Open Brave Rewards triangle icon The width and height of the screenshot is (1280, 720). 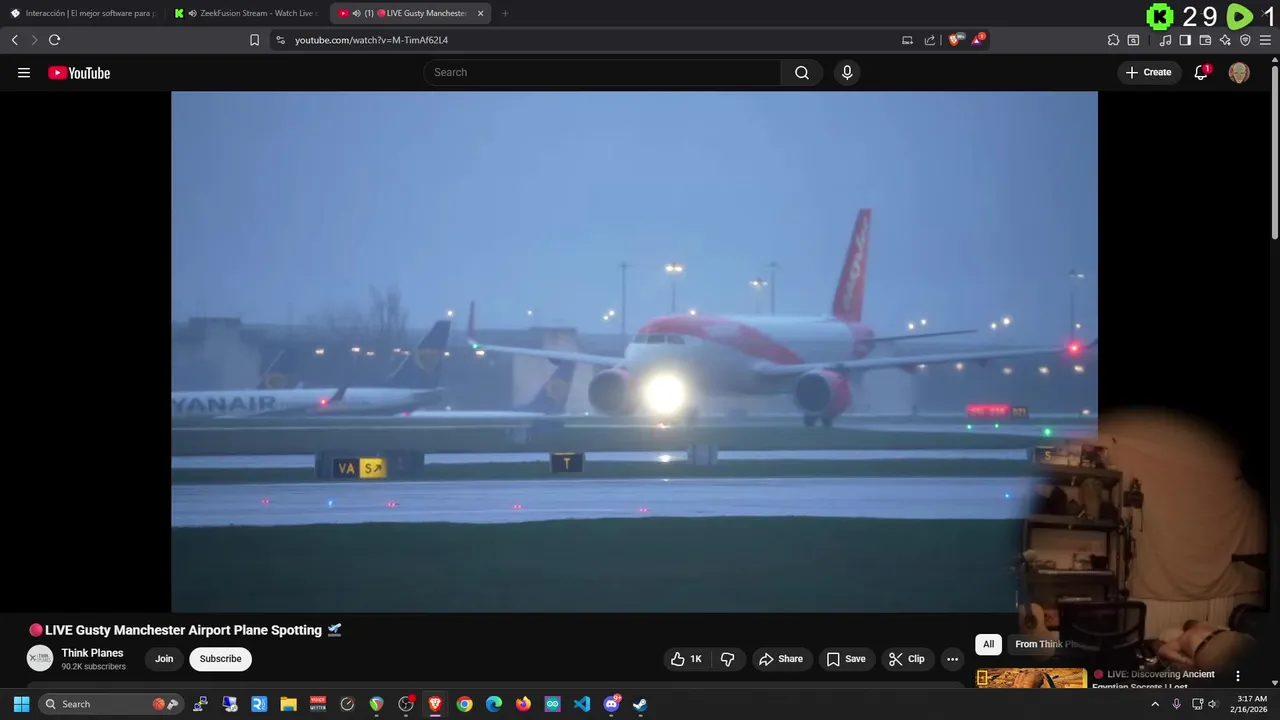(977, 40)
